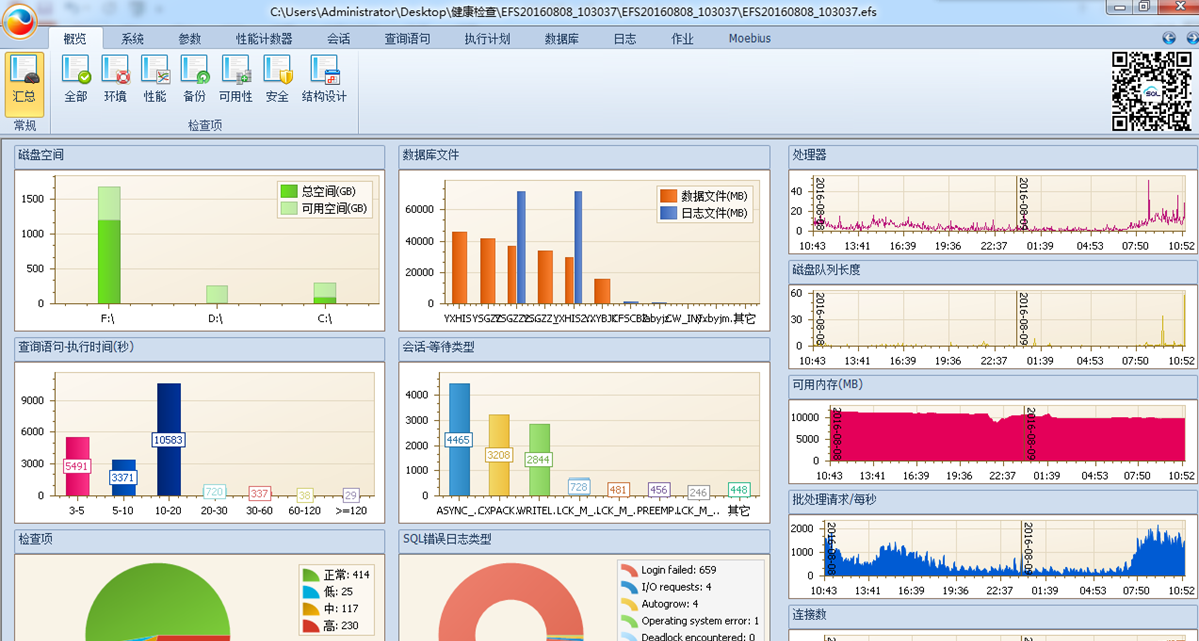Click the 456 wait type bar label

tap(658, 490)
